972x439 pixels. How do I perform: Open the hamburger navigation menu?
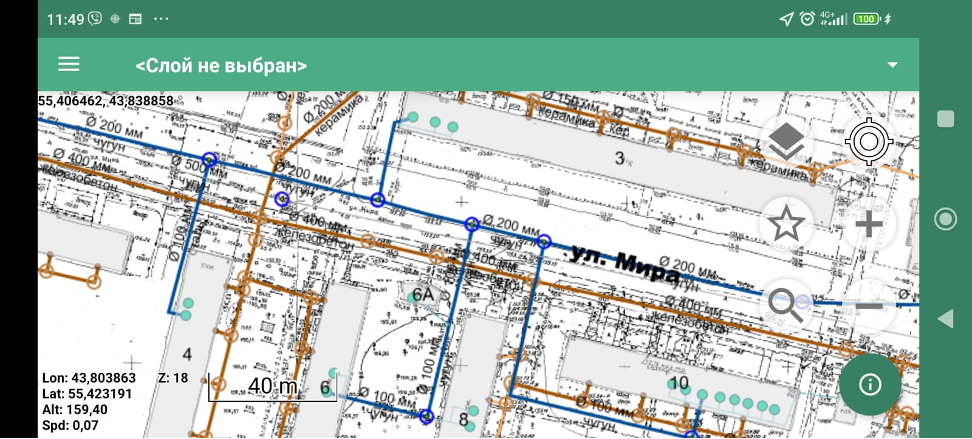tap(68, 65)
